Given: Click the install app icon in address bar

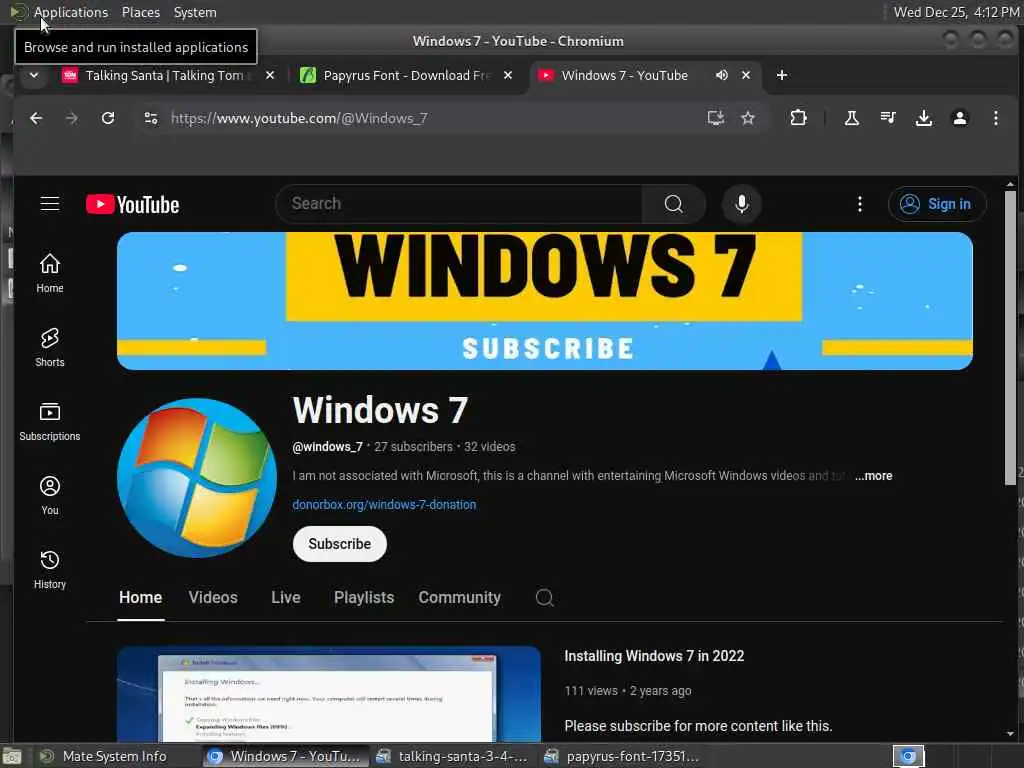Looking at the screenshot, I should click(x=716, y=118).
